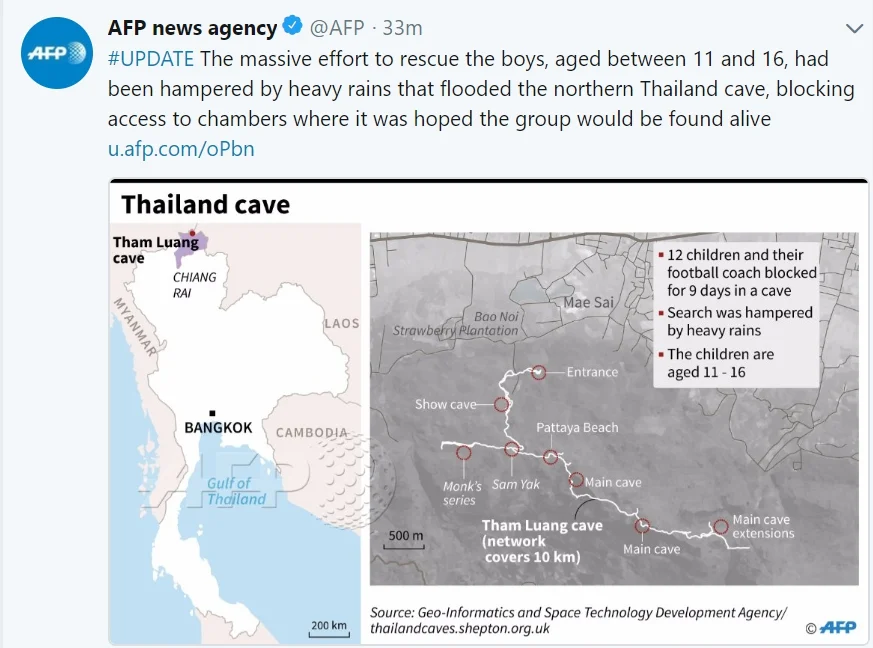The height and width of the screenshot is (648, 873).
Task: Select the Sam Yak junction marker
Action: click(x=511, y=449)
